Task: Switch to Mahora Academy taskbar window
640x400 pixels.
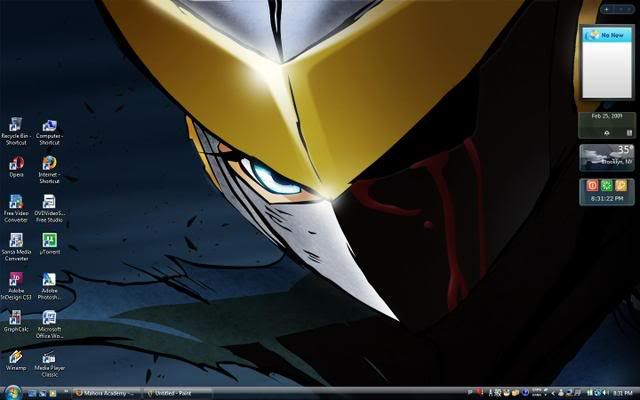Action: click(105, 393)
